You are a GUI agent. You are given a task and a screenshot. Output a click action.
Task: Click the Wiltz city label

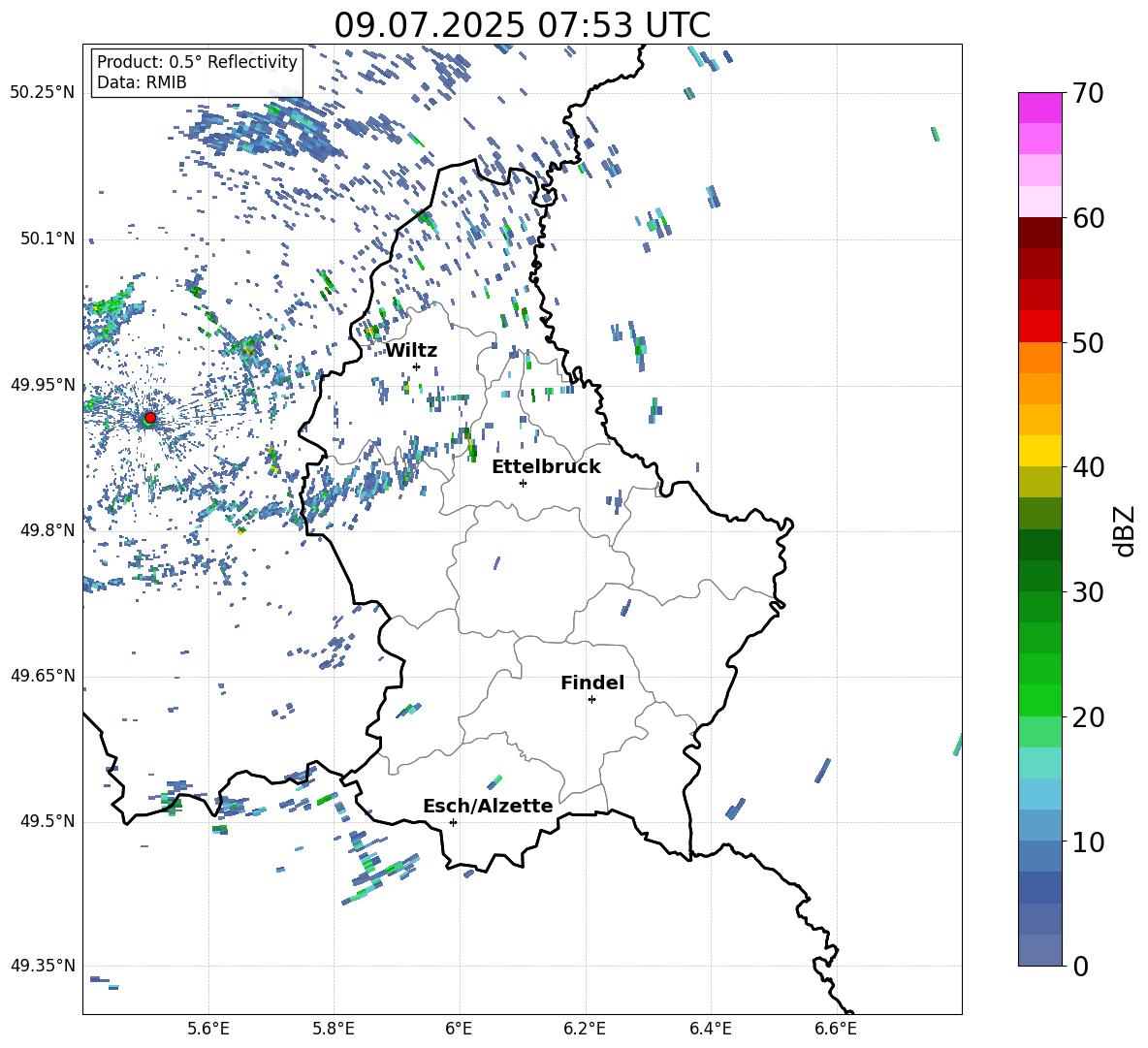(411, 351)
